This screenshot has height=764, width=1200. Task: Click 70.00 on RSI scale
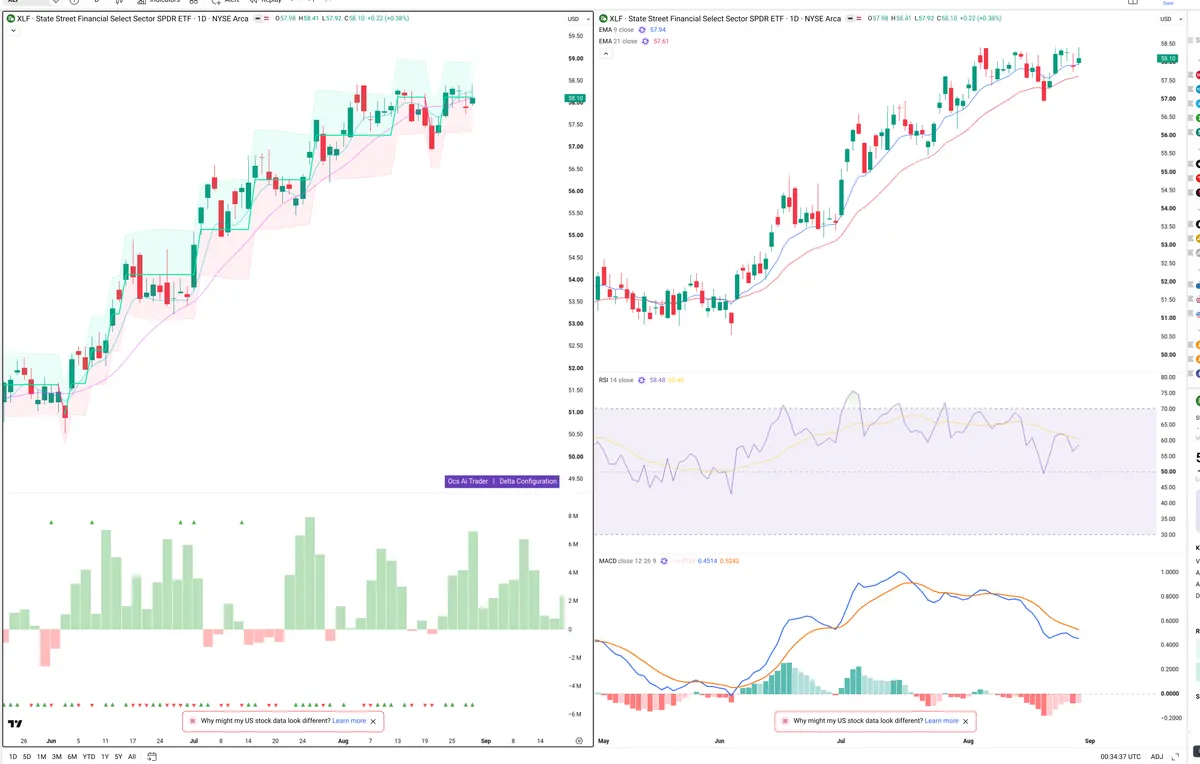1167,409
